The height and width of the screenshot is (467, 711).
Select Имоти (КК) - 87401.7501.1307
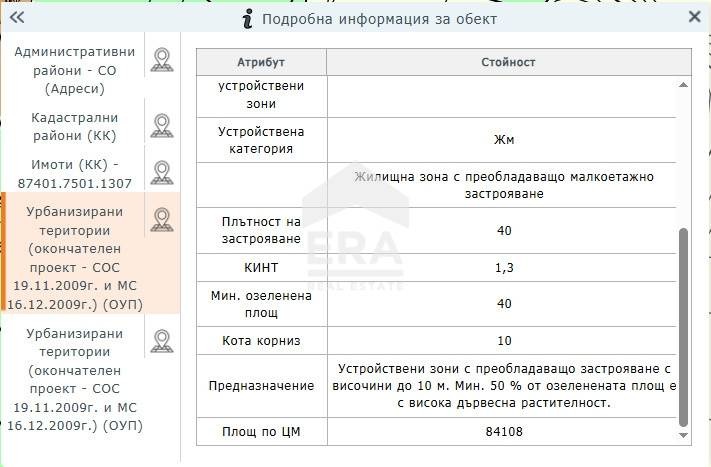[74, 173]
